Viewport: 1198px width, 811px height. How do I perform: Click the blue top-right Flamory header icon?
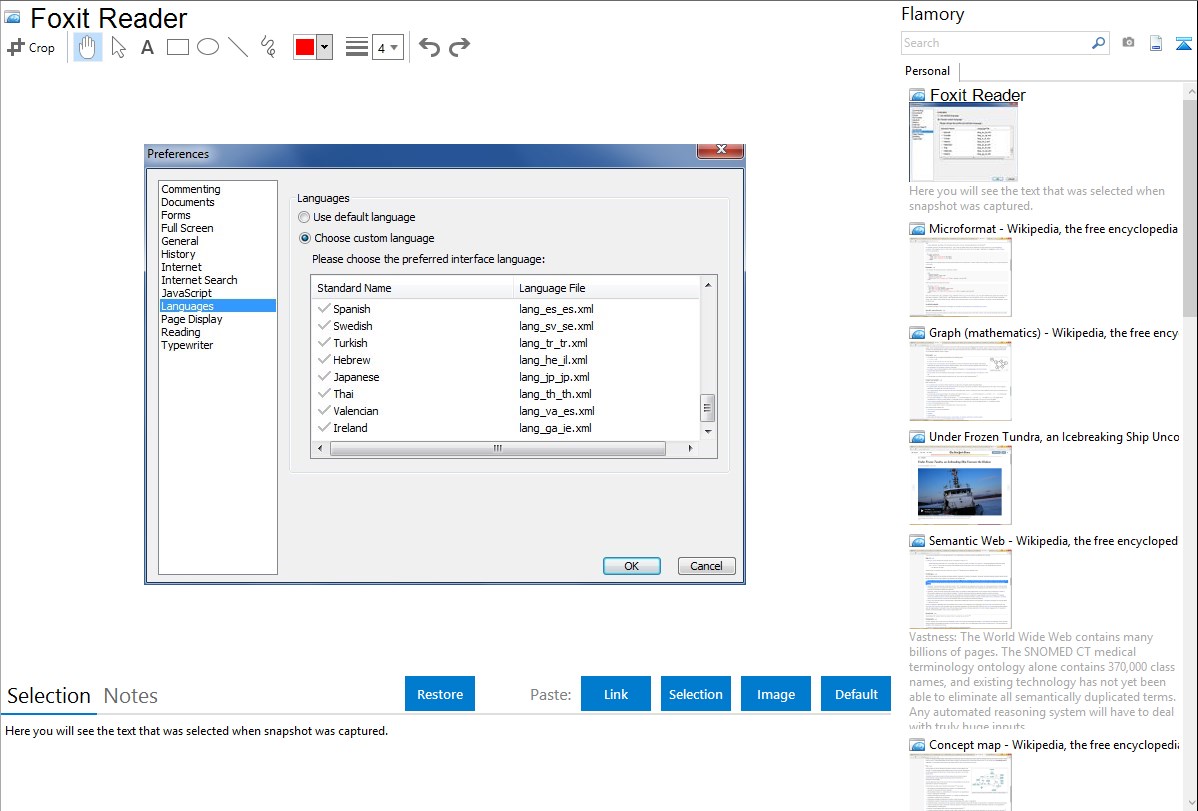coord(1183,43)
